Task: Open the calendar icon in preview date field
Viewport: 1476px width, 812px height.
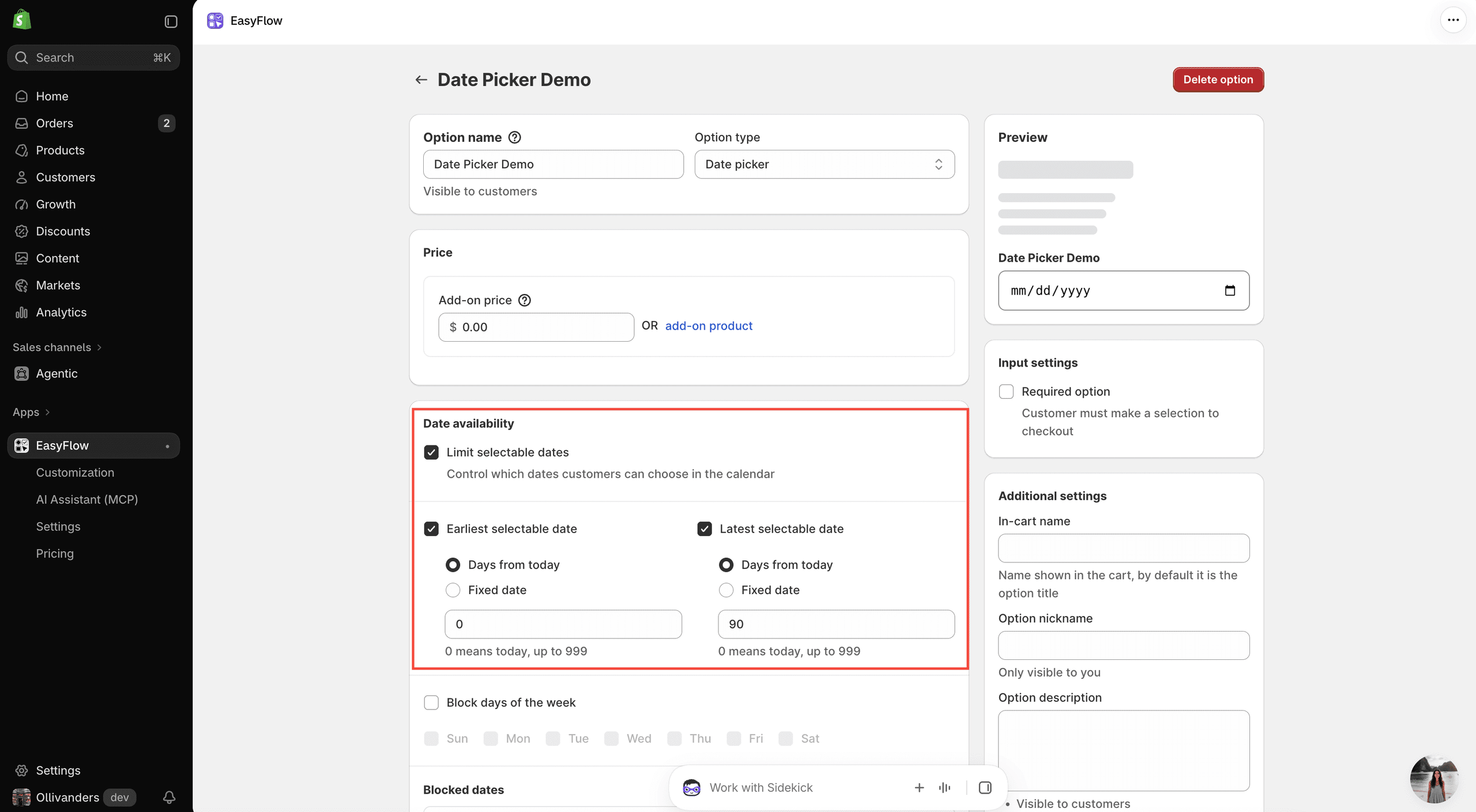Action: (1230, 290)
